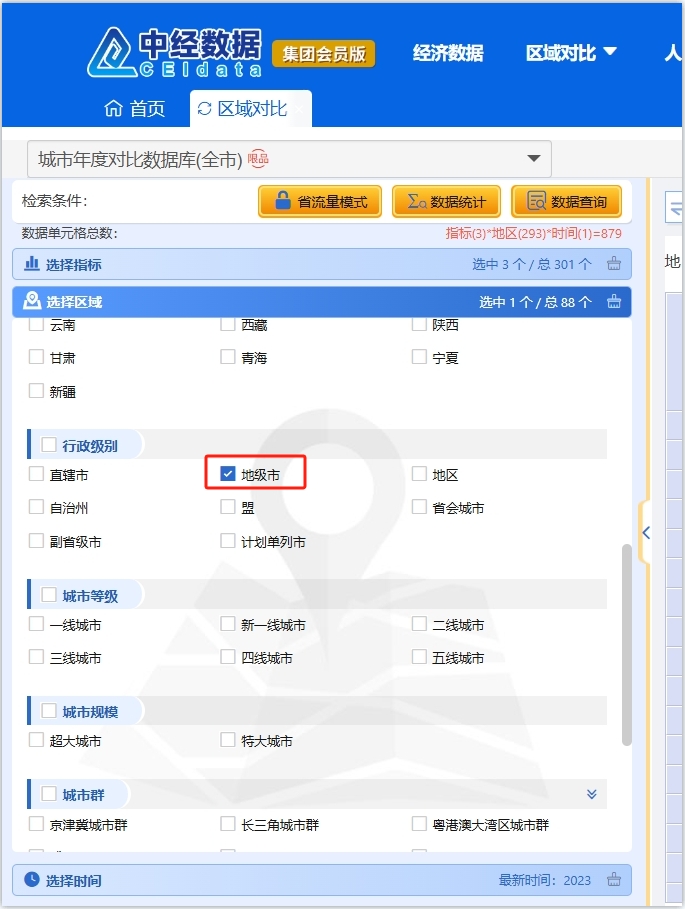Select all with 行政级别 group checkbox
This screenshot has width=685, height=909.
coord(49,445)
